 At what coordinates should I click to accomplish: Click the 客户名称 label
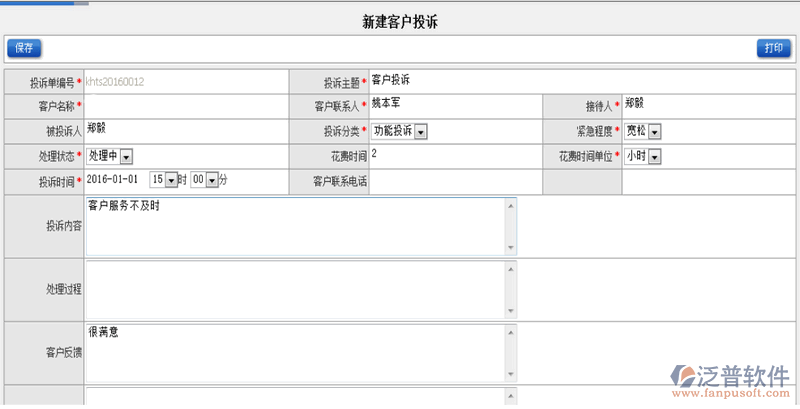(57, 107)
